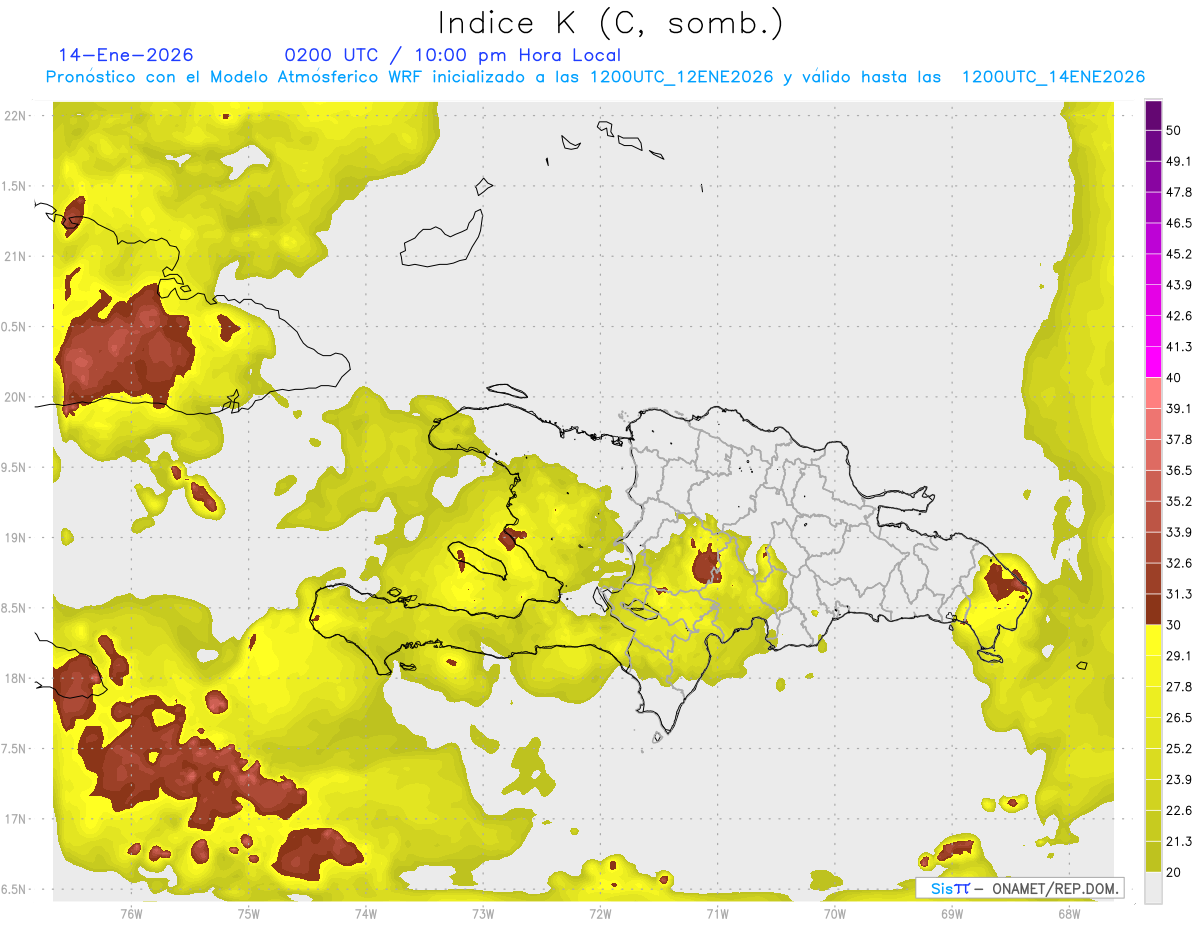The height and width of the screenshot is (927, 1200).
Task: Click the legend value "26.5"
Action: [x=1179, y=718]
